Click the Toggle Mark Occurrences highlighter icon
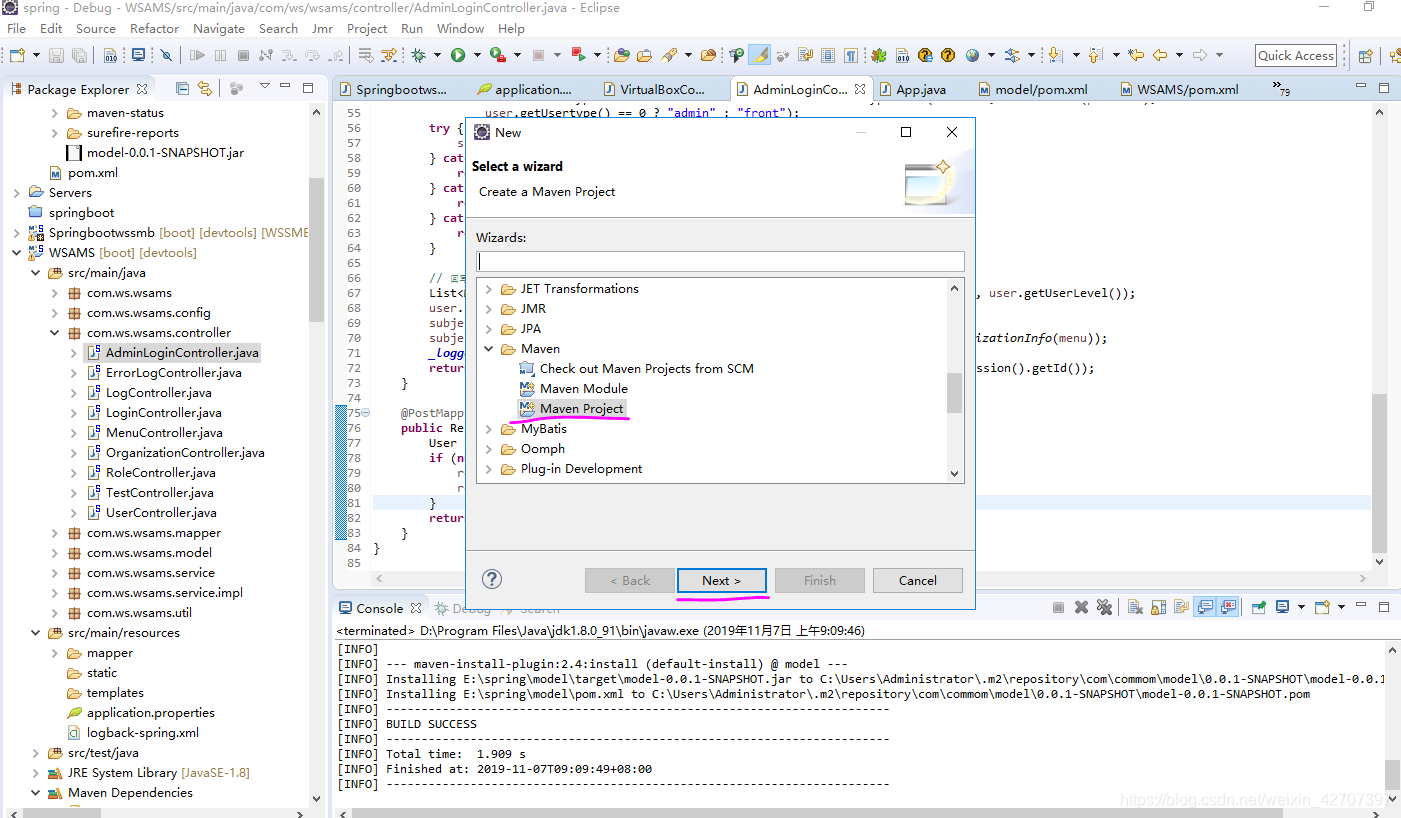Screen dimensions: 1401x818 760,55
